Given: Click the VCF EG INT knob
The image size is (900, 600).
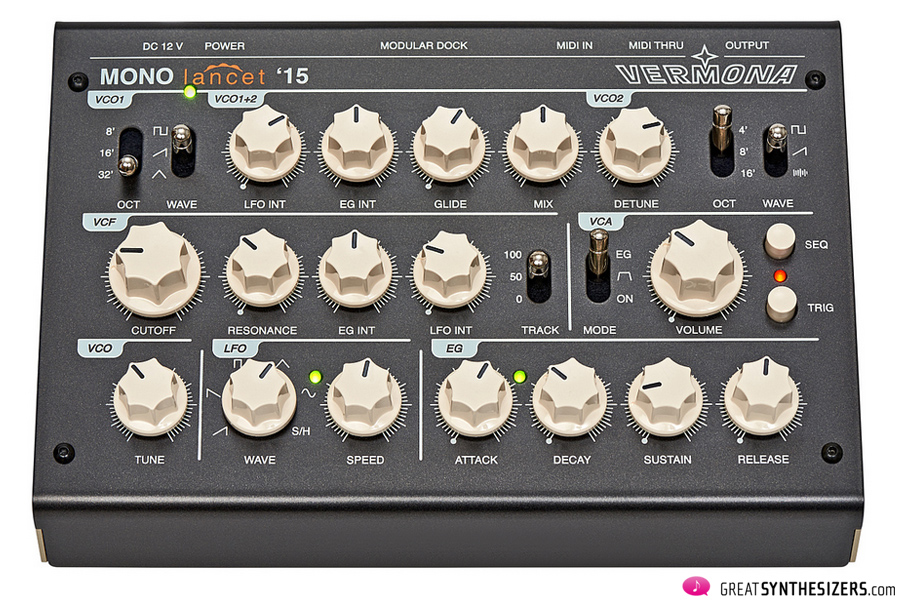Looking at the screenshot, I should tap(355, 271).
